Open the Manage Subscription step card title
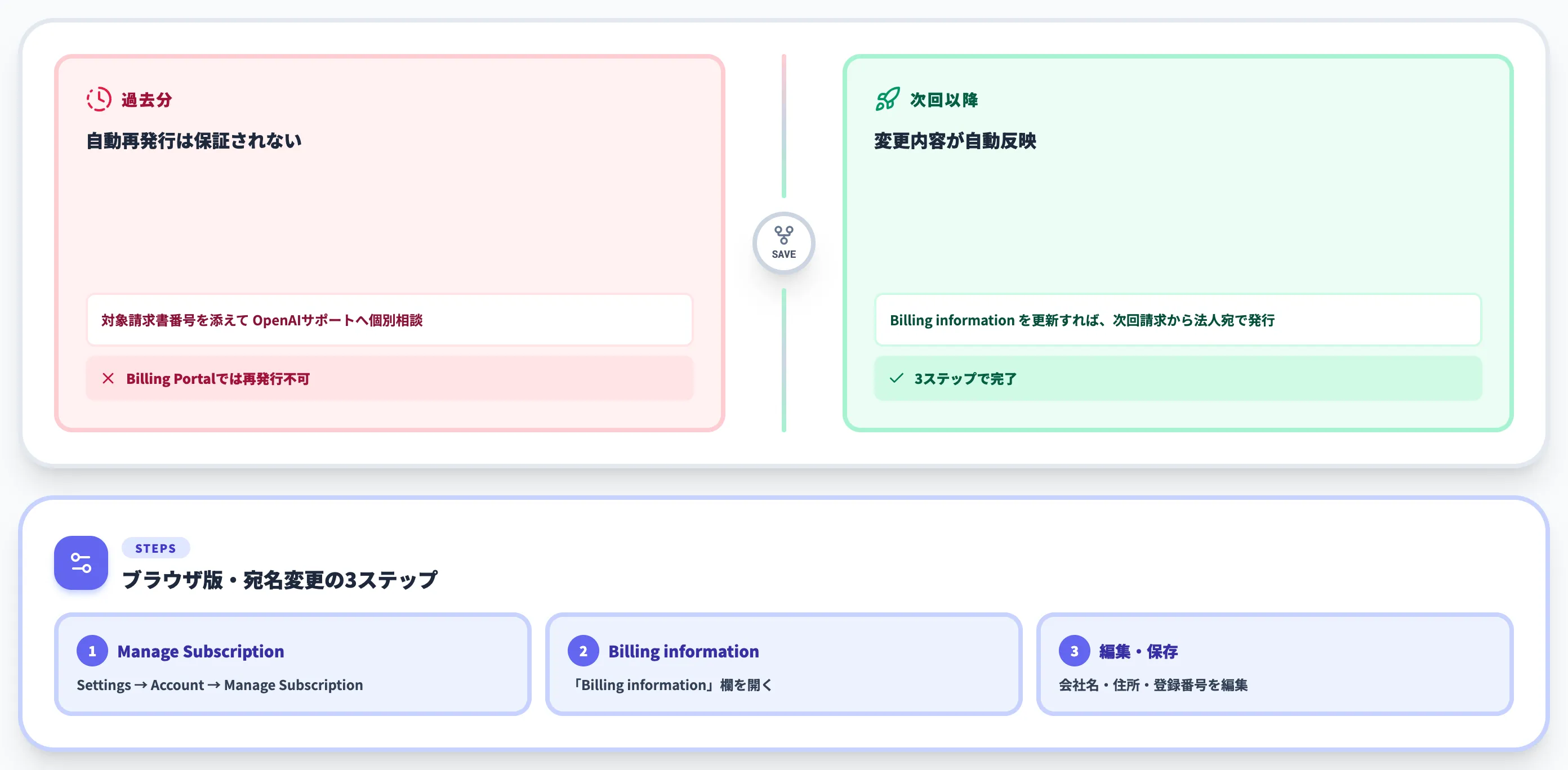Image resolution: width=1568 pixels, height=770 pixels. (x=201, y=651)
